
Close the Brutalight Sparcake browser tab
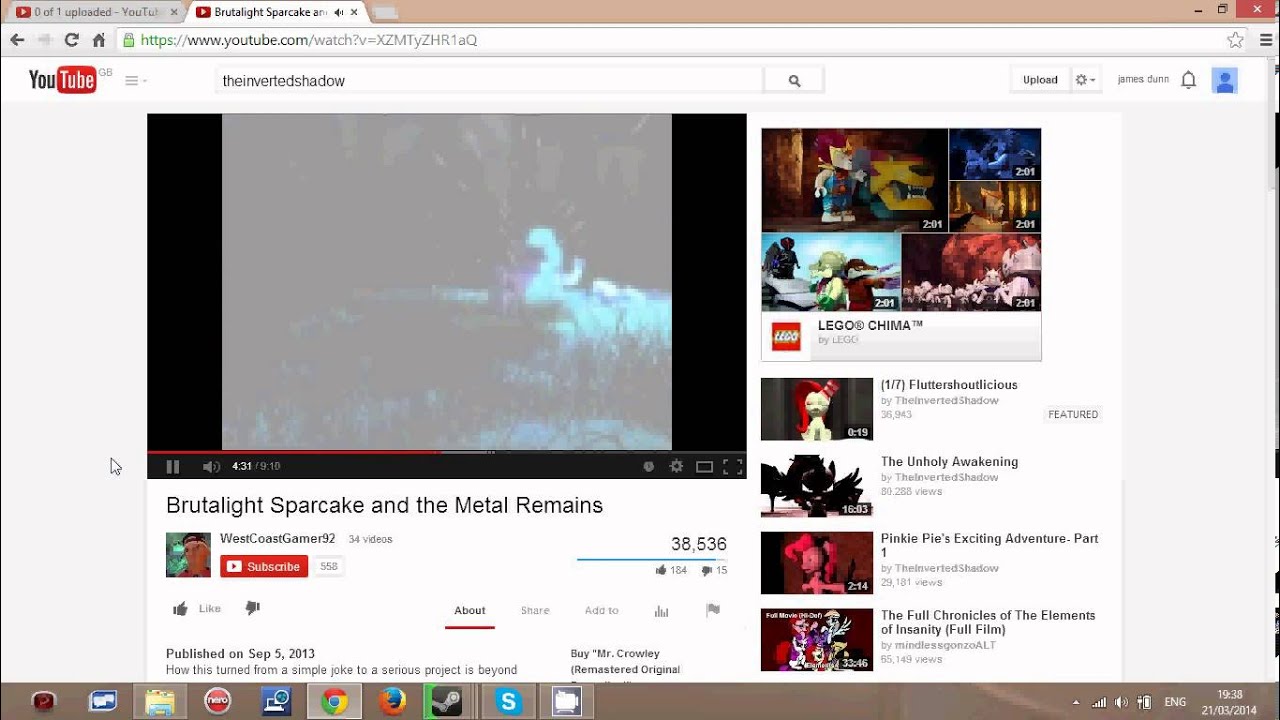[x=353, y=12]
